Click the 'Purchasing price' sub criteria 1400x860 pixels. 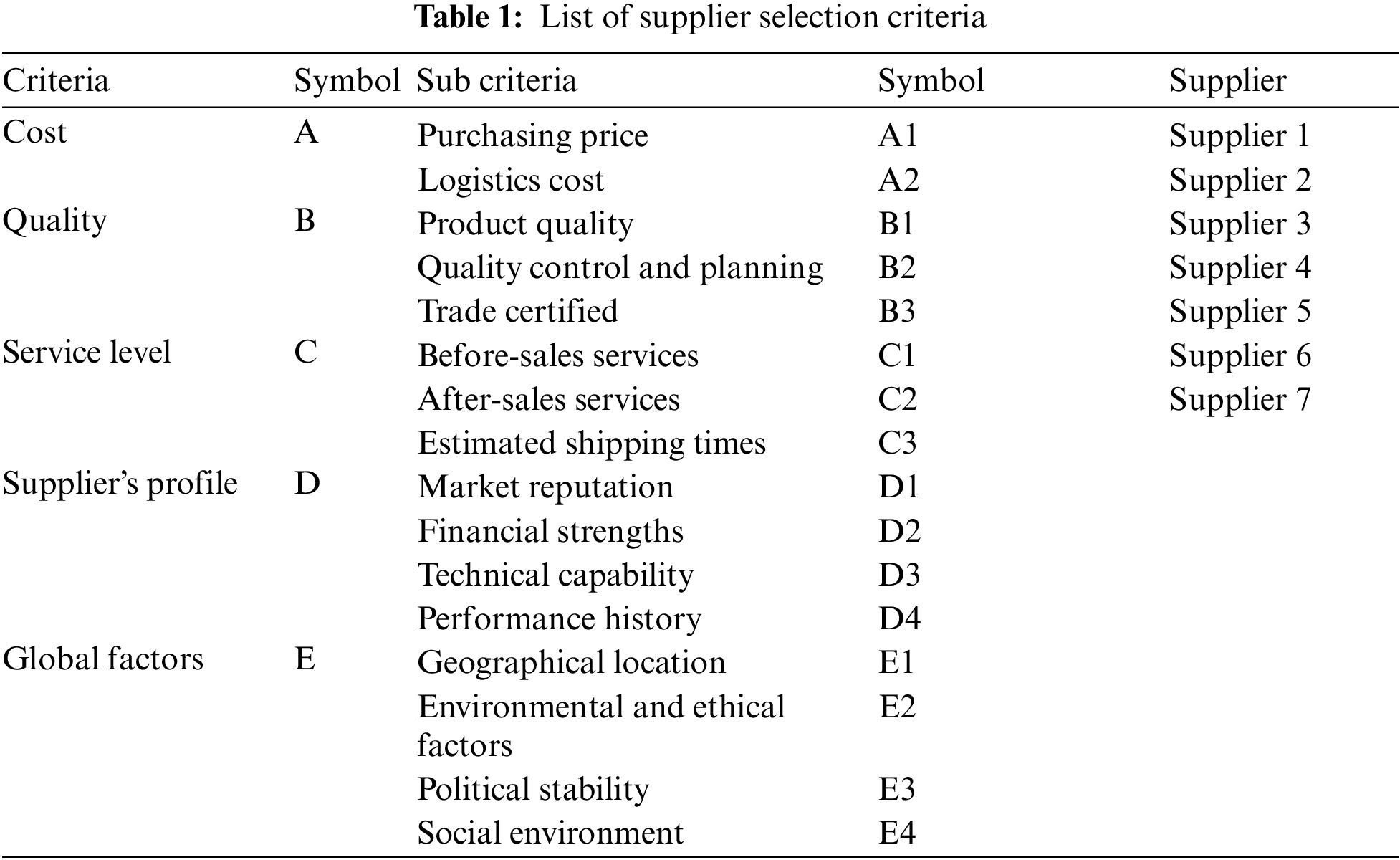(x=532, y=135)
